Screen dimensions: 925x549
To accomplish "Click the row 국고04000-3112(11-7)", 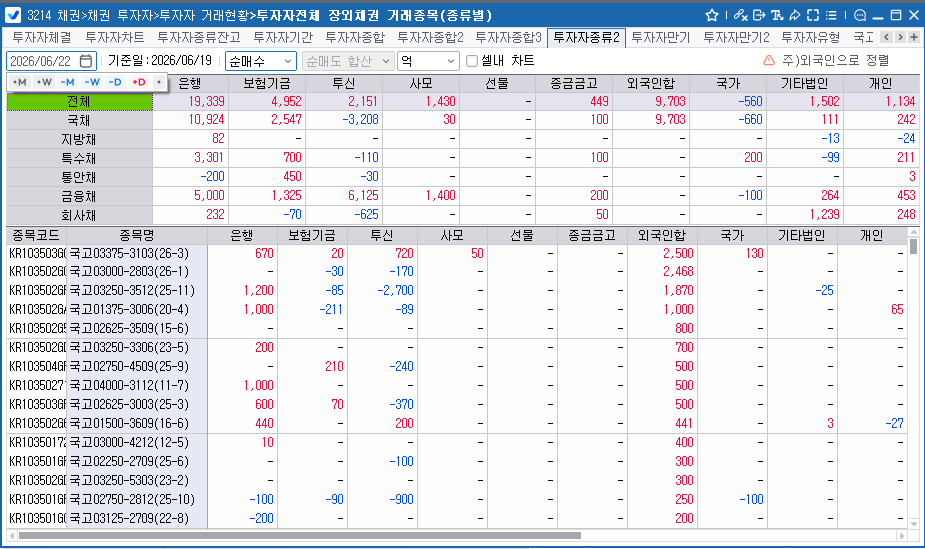I will click(x=455, y=386).
